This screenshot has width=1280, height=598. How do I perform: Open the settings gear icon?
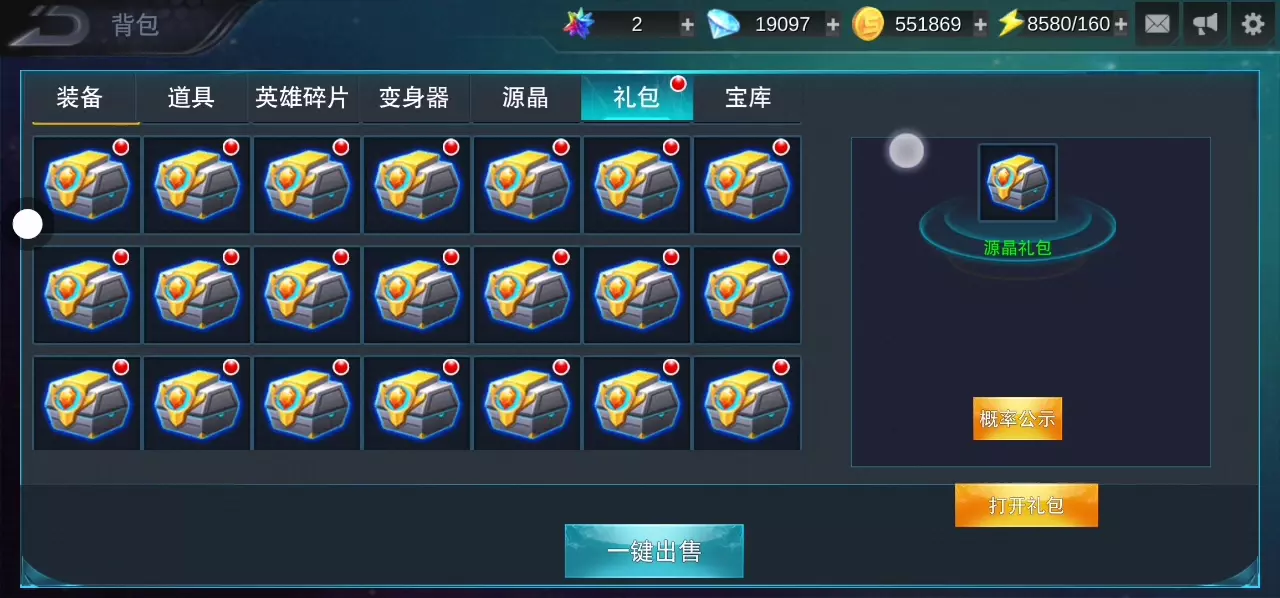[x=1253, y=24]
